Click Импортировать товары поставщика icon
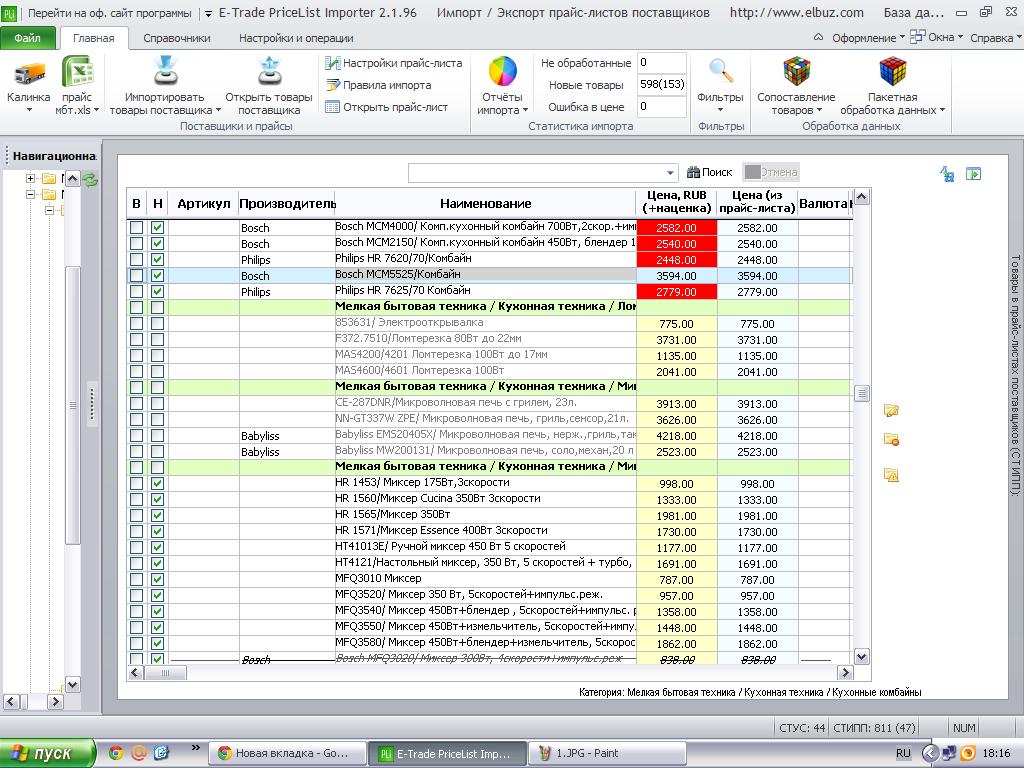This screenshot has width=1024, height=768. 165,71
